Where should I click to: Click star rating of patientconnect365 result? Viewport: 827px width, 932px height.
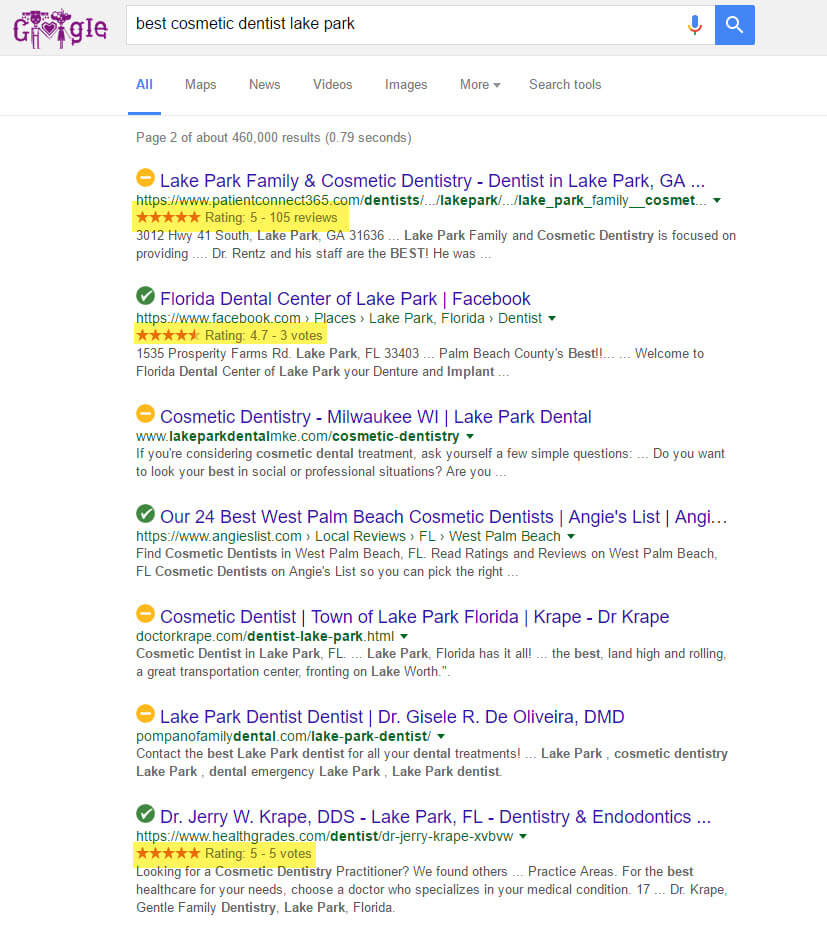[168, 218]
